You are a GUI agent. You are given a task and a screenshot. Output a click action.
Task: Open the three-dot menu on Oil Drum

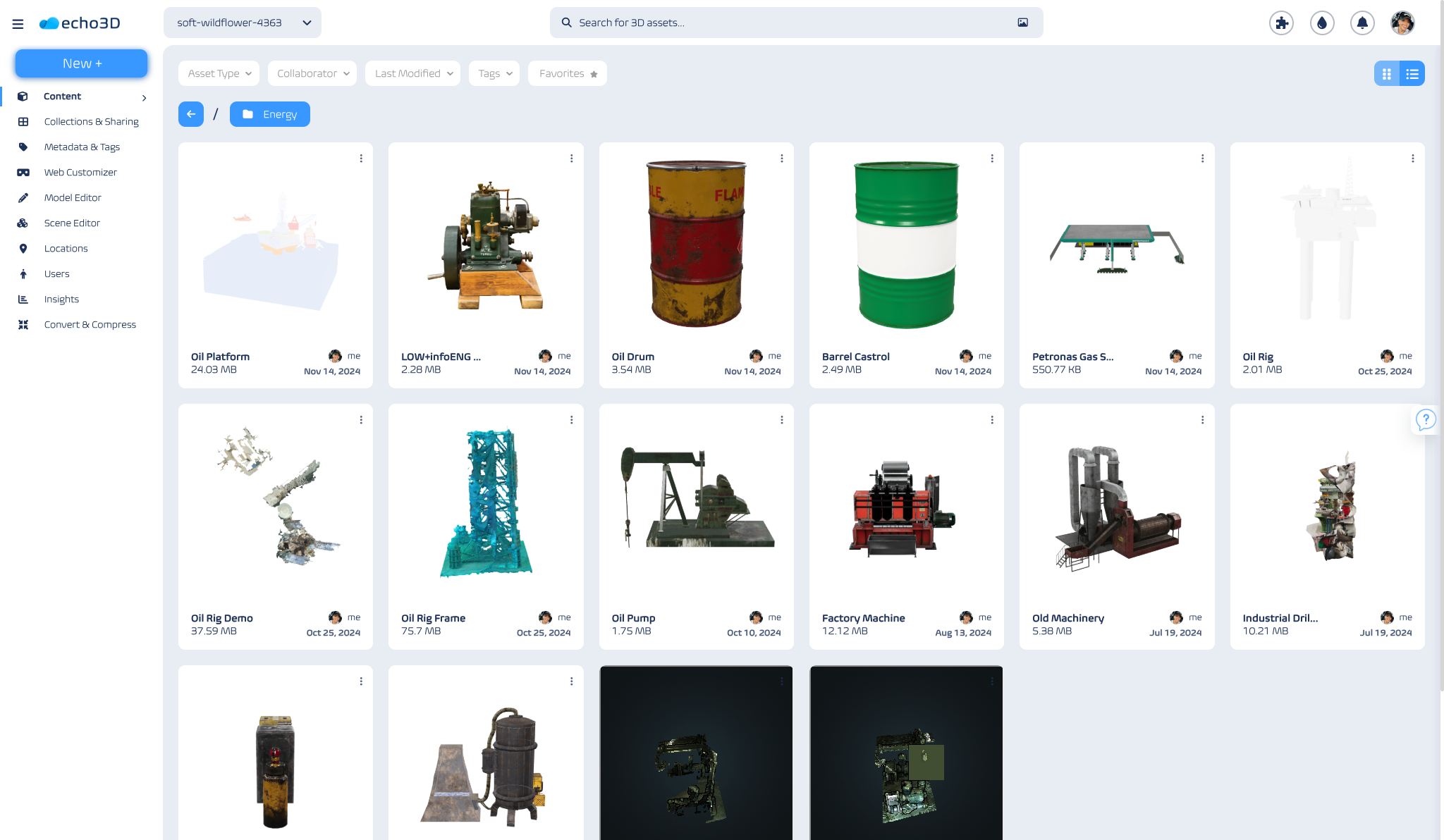tap(782, 159)
